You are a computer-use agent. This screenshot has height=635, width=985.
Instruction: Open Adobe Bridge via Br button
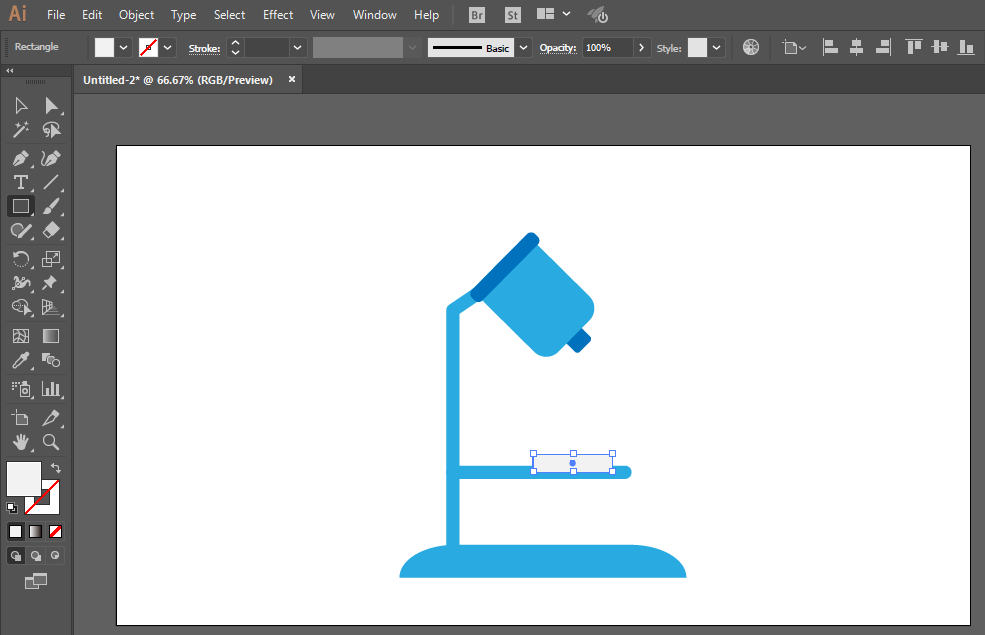(477, 15)
